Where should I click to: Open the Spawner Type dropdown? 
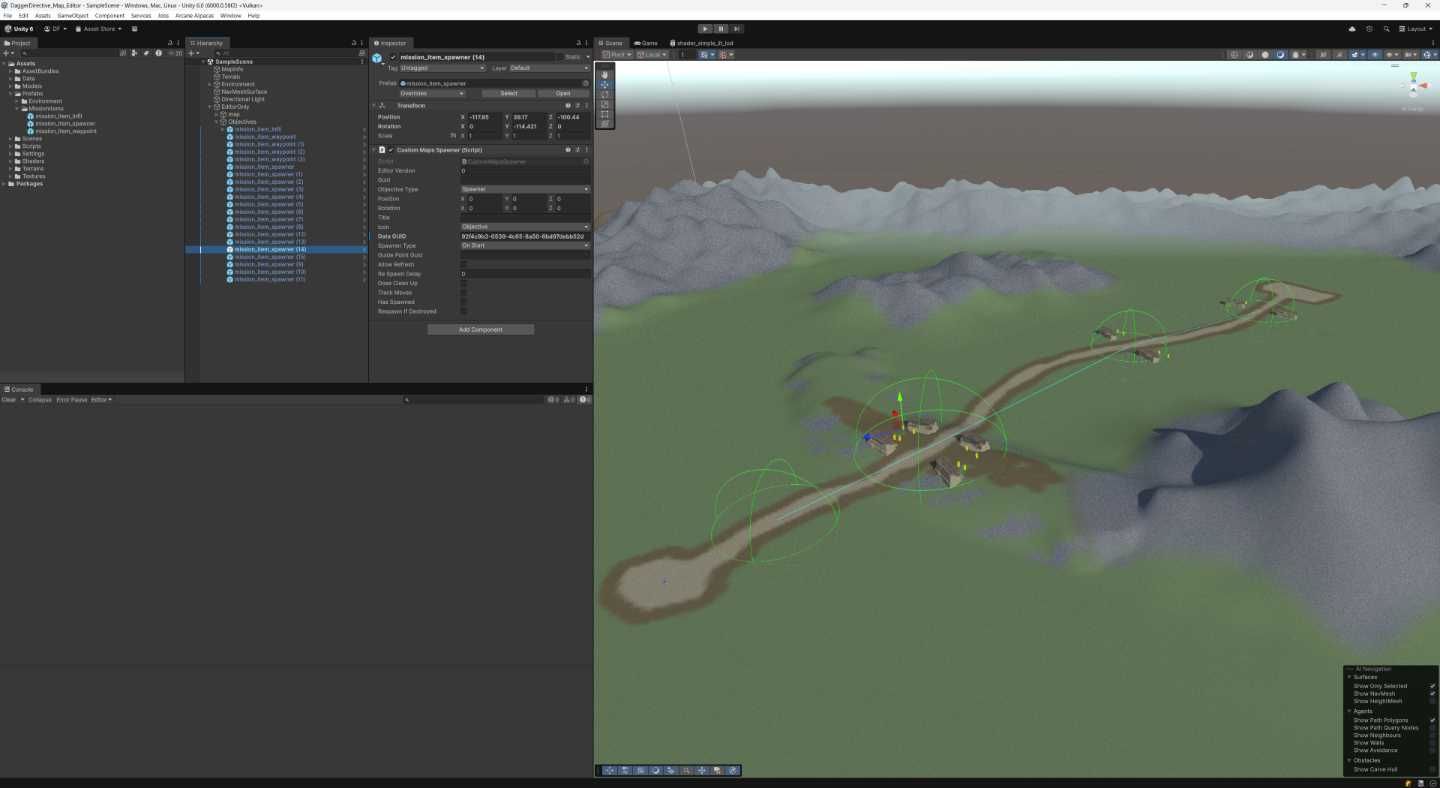coord(524,245)
